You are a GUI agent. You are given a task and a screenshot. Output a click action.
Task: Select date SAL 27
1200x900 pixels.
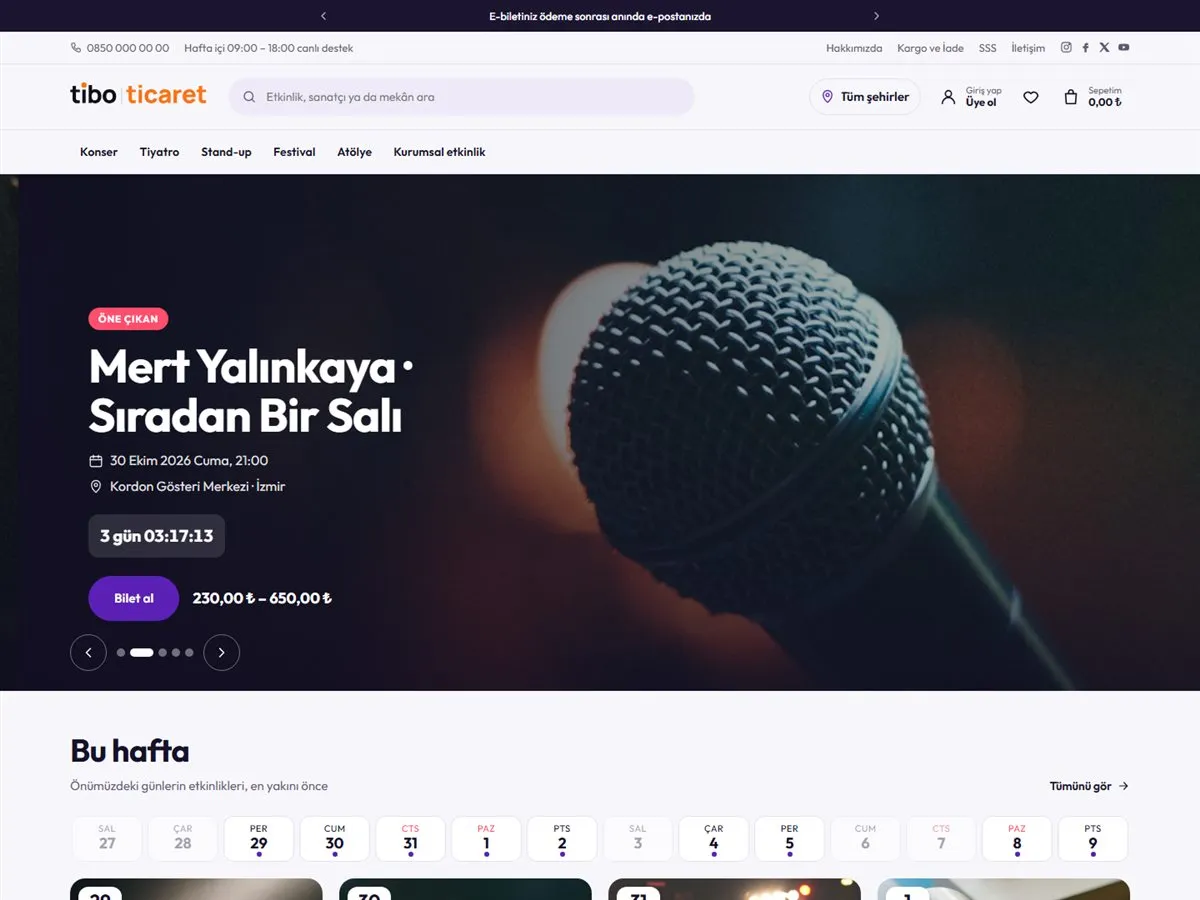[x=107, y=839]
